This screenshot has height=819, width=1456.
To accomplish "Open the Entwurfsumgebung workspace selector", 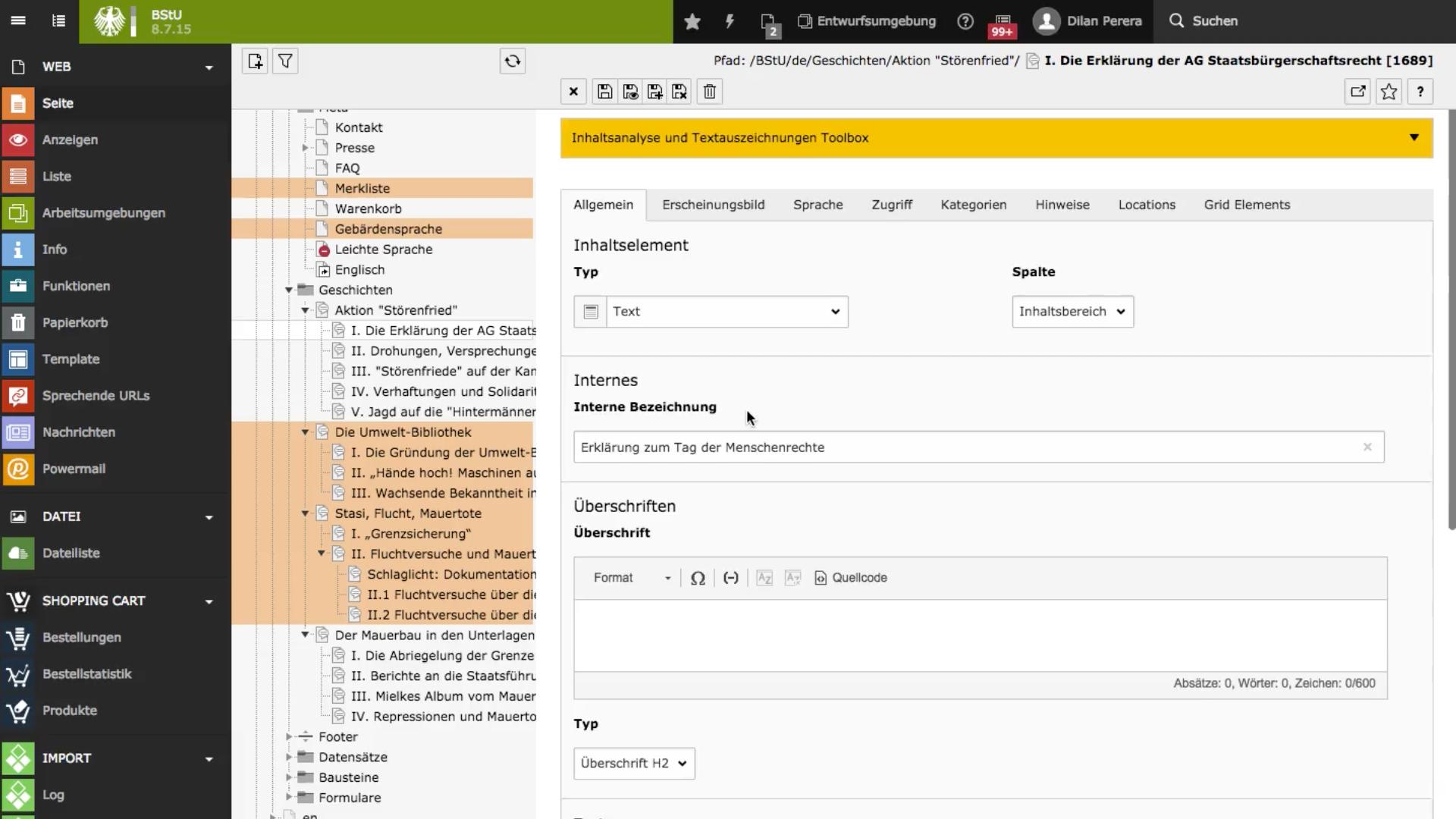I will pyautogui.click(x=867, y=21).
